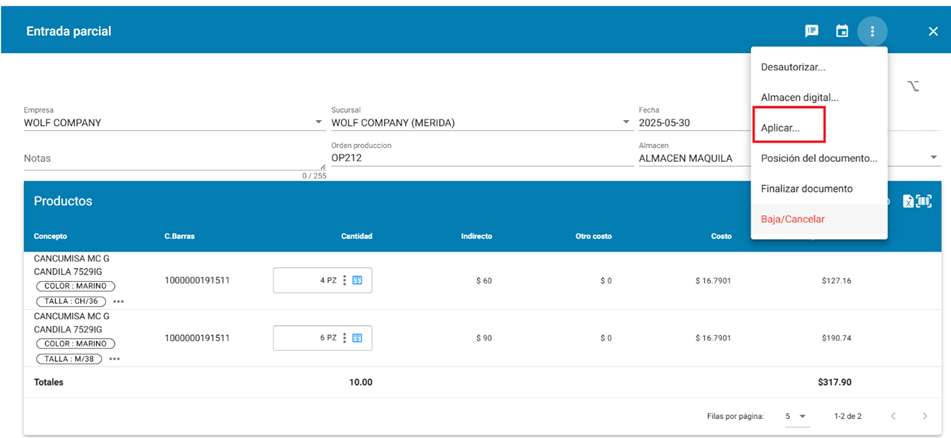951x438 pixels.
Task: Toggle the three-dot more options menu
Action: click(x=872, y=31)
